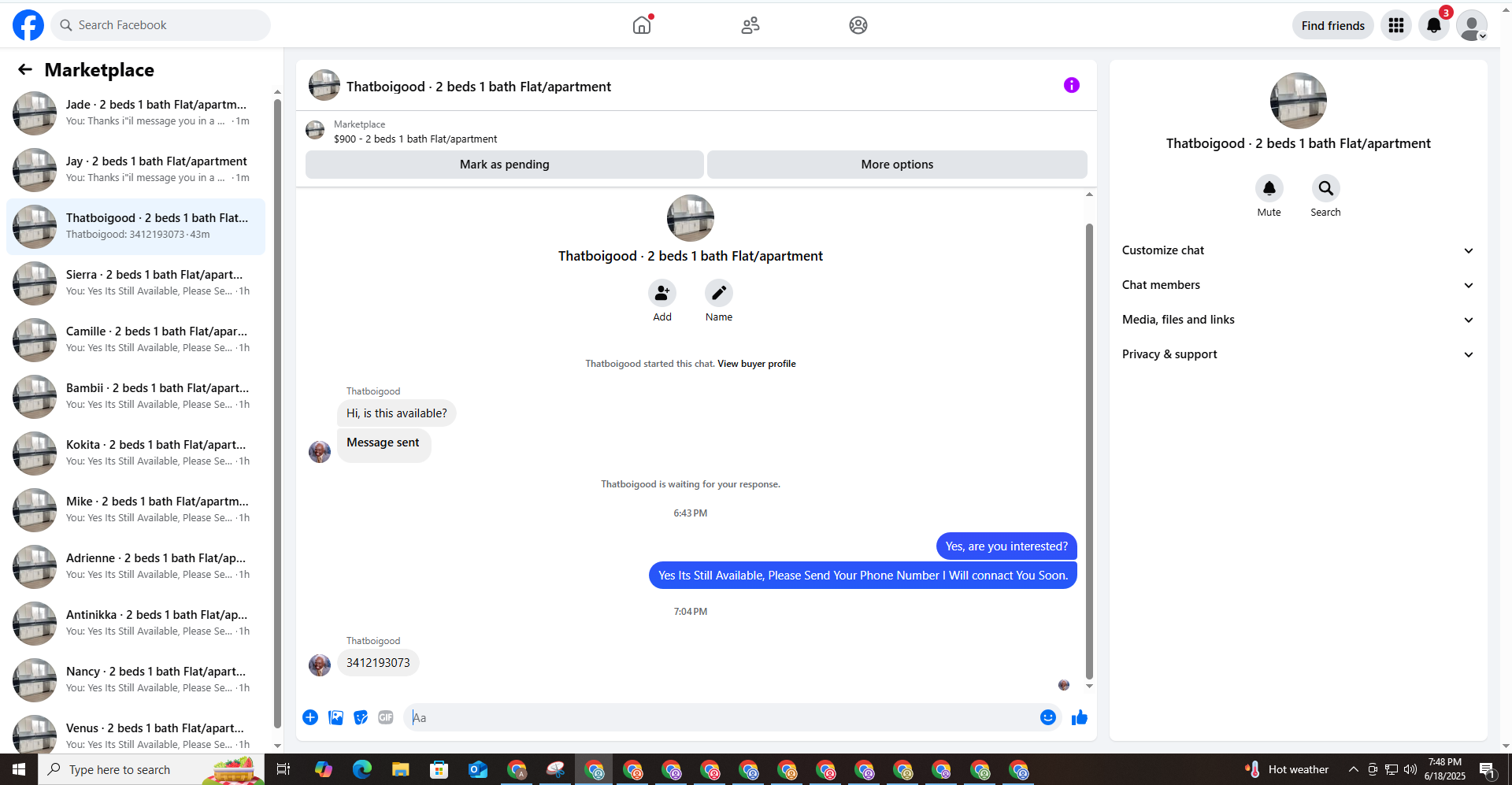
Task: Click the '$900 - 2 beds 1 bath Flat/apartment' listing text
Action: [x=415, y=139]
